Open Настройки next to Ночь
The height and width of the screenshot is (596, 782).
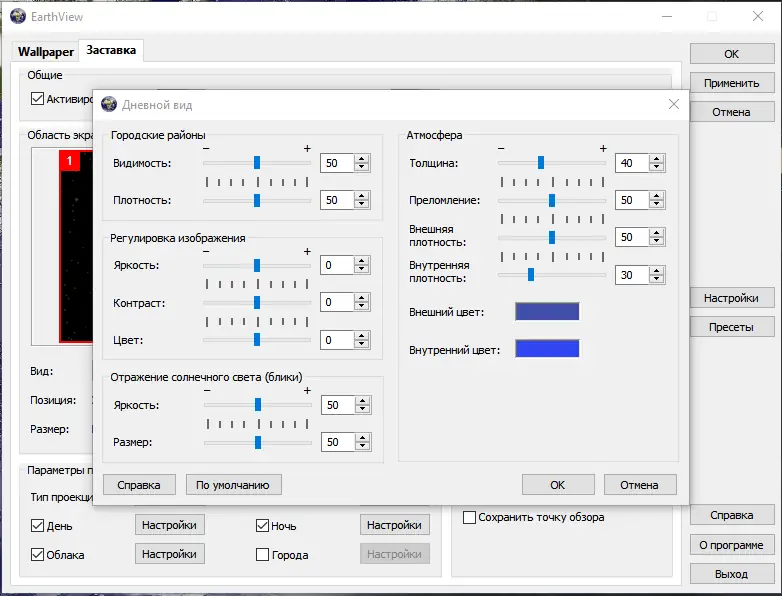tap(394, 525)
